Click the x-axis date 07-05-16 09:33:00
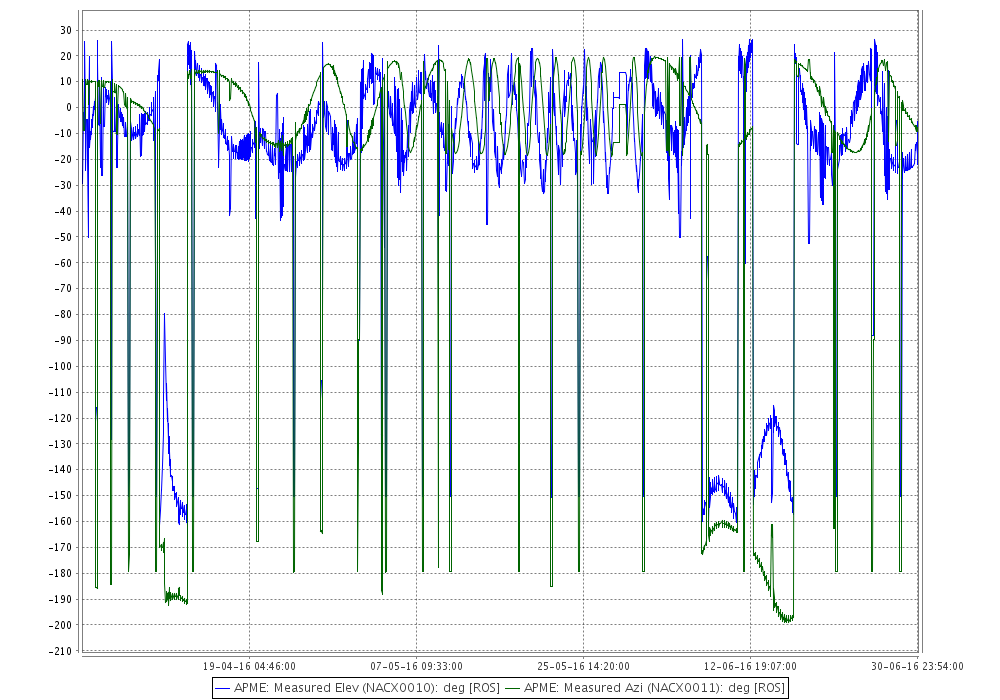The width and height of the screenshot is (1000, 700). pyautogui.click(x=416, y=666)
